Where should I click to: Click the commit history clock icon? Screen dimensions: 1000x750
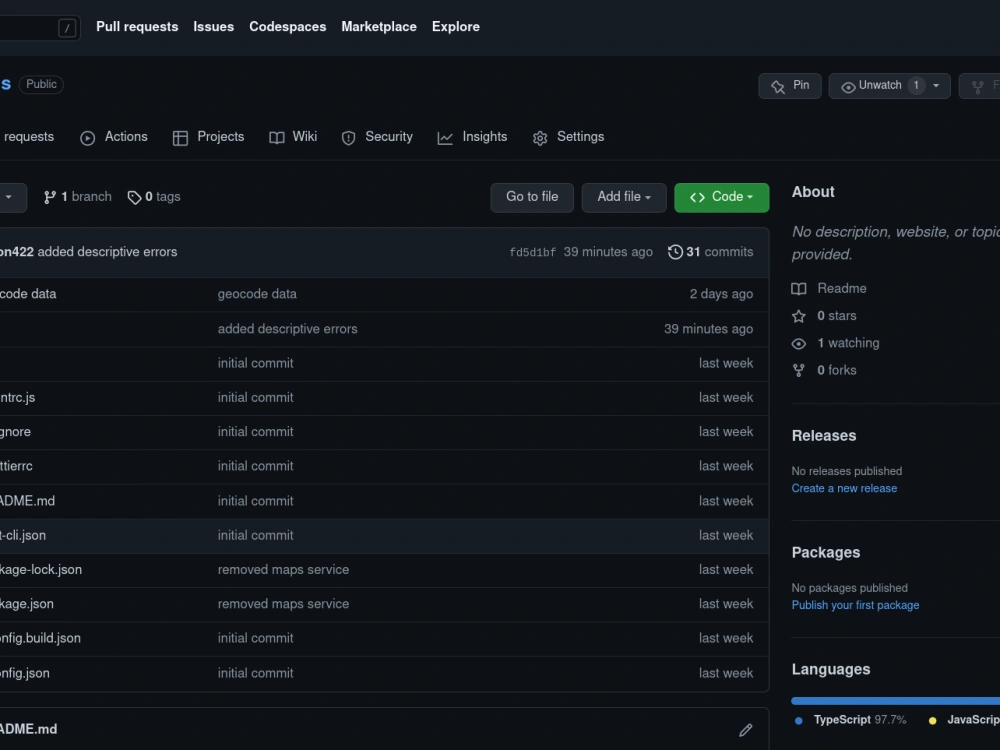675,252
